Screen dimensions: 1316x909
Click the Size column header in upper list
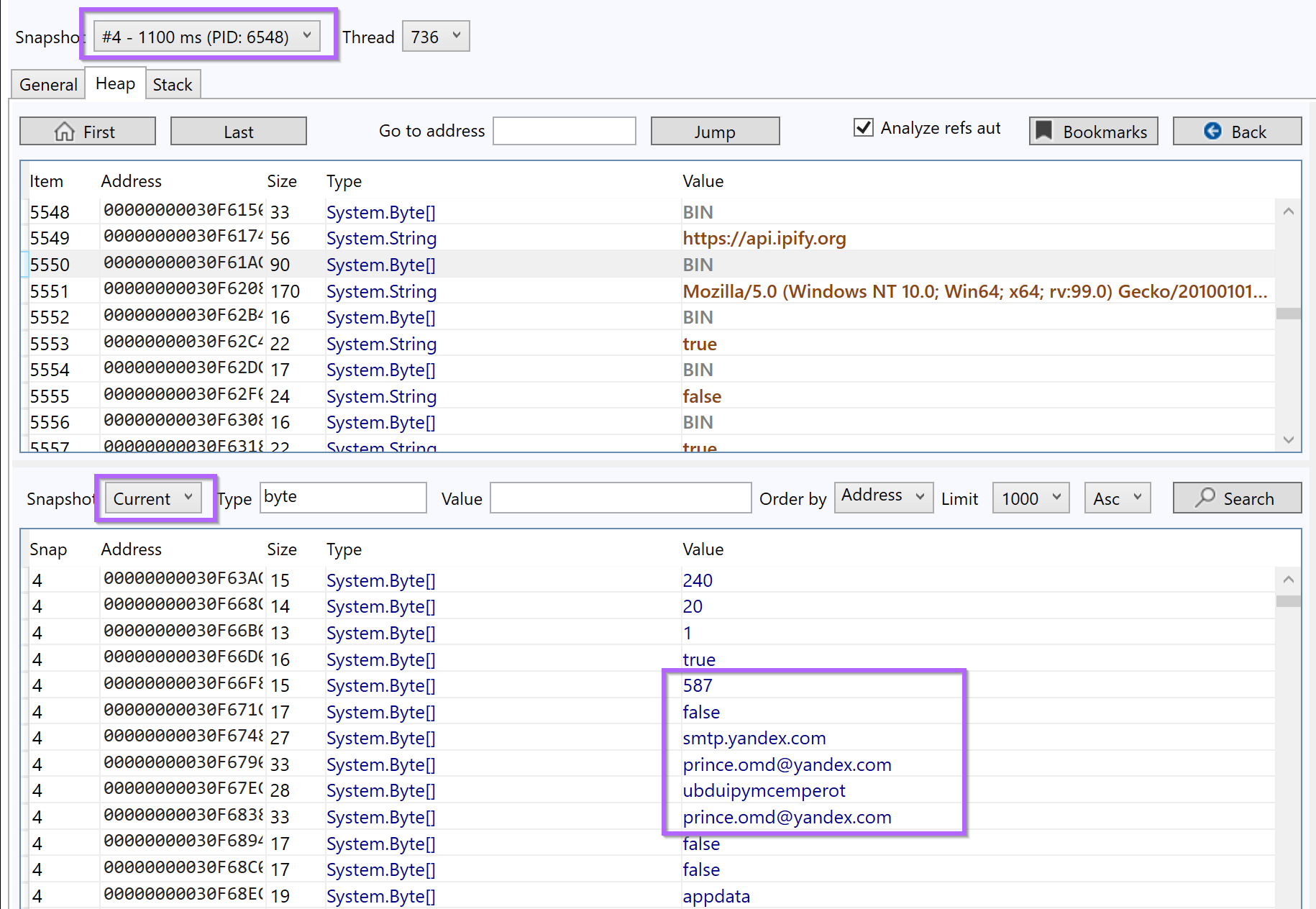coord(282,181)
